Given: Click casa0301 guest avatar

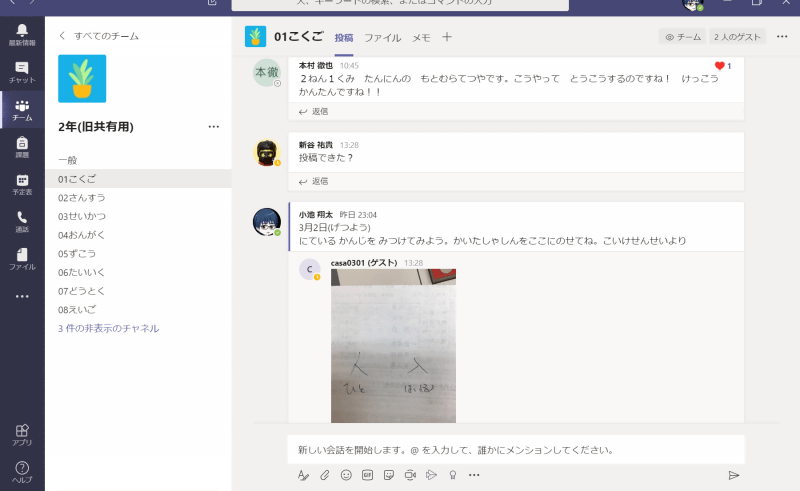Looking at the screenshot, I should click(310, 269).
